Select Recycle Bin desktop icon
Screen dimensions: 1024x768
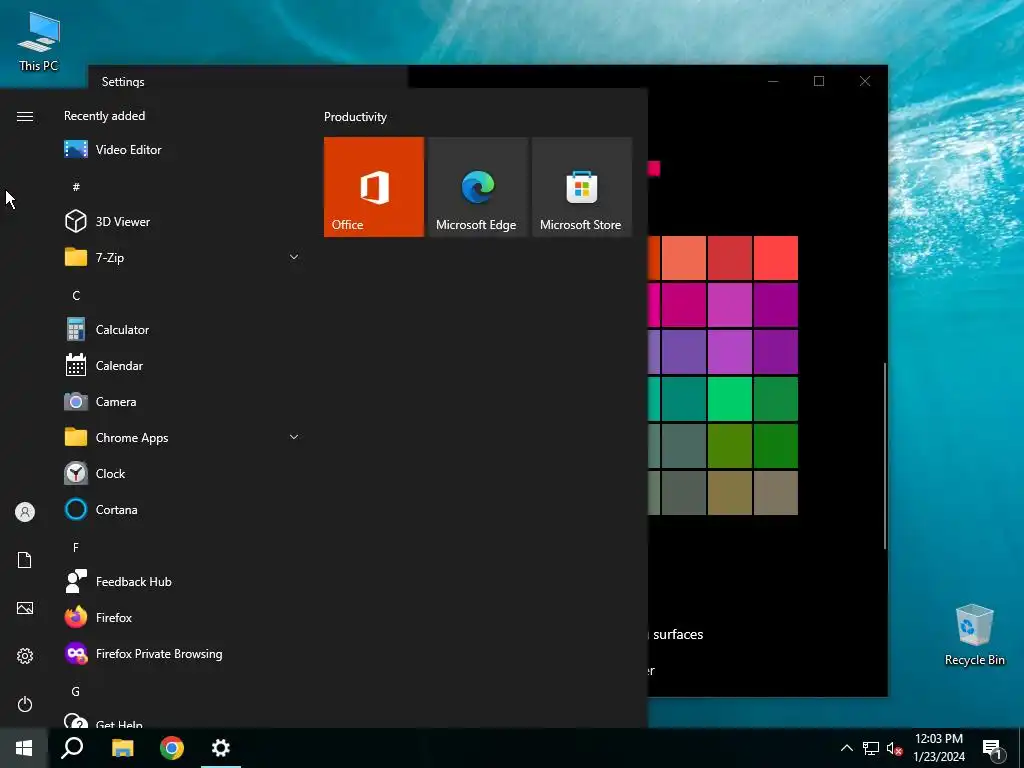(974, 635)
